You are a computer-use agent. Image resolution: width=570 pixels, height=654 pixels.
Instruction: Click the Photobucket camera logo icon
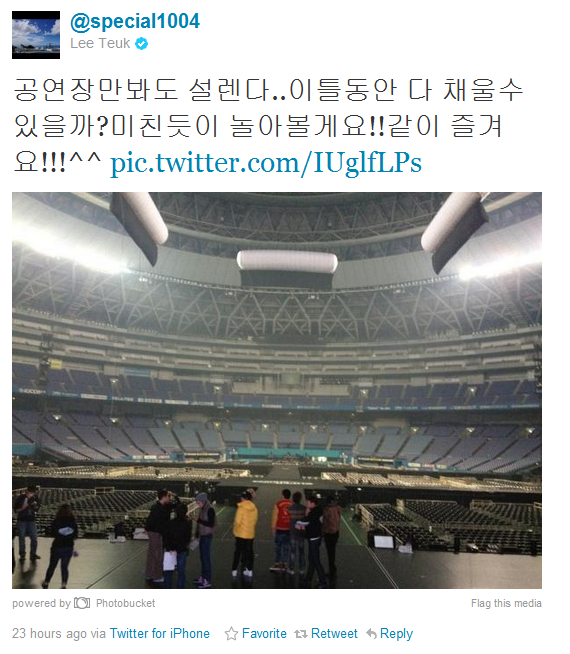[82, 603]
